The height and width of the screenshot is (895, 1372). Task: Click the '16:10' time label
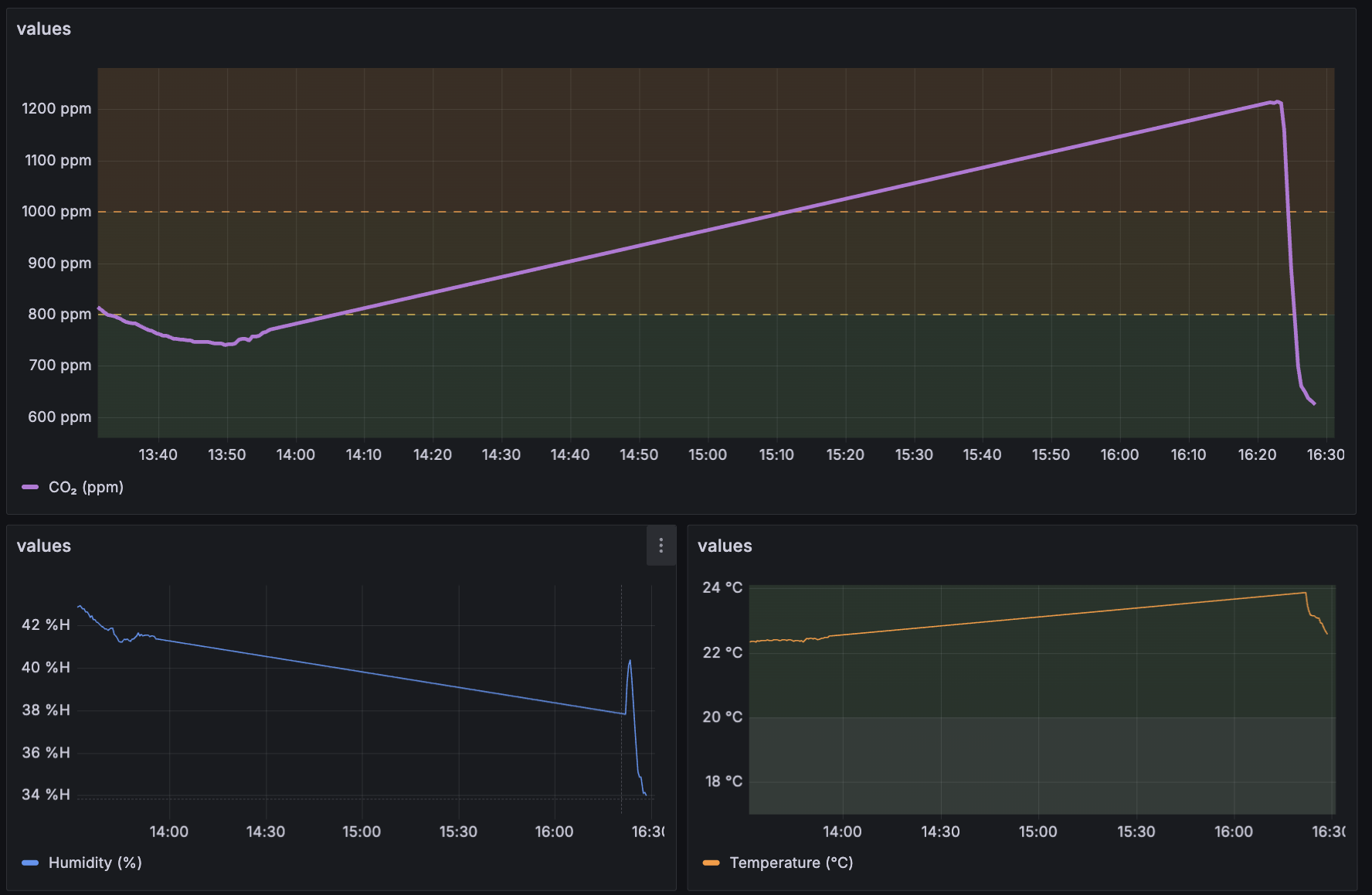1188,454
